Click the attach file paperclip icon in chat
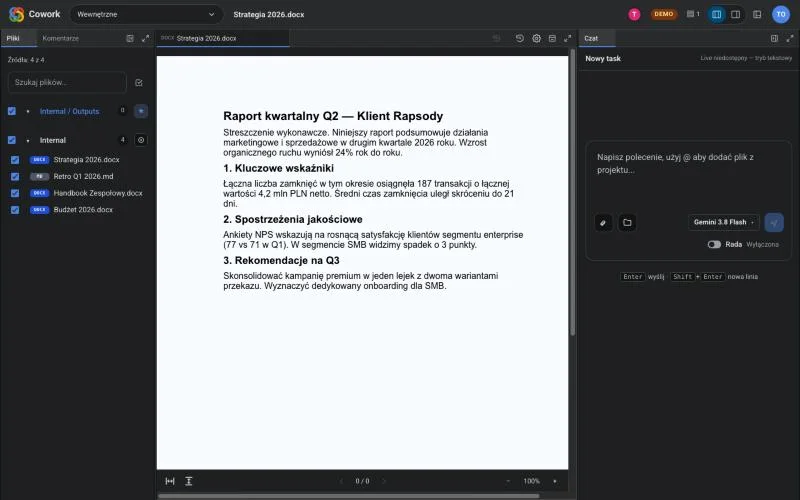Viewport: 800px width, 500px height. 603,222
